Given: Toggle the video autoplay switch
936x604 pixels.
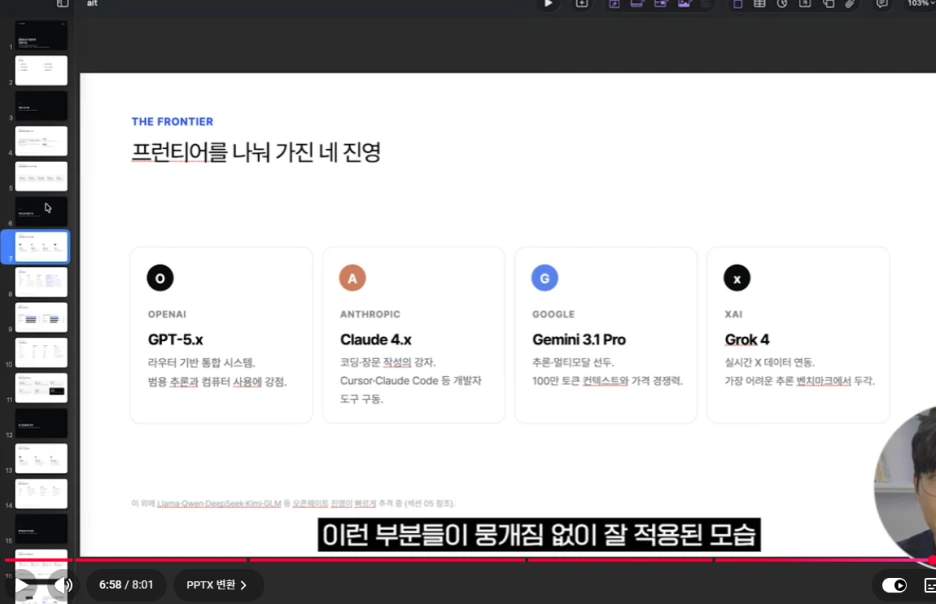Looking at the screenshot, I should pyautogui.click(x=894, y=585).
